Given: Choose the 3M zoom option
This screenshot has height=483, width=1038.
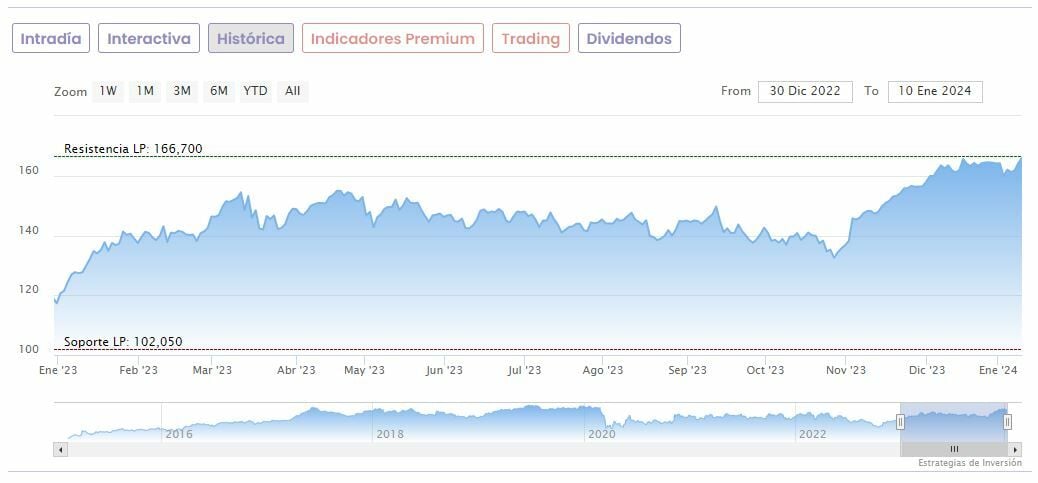Looking at the screenshot, I should (182, 91).
